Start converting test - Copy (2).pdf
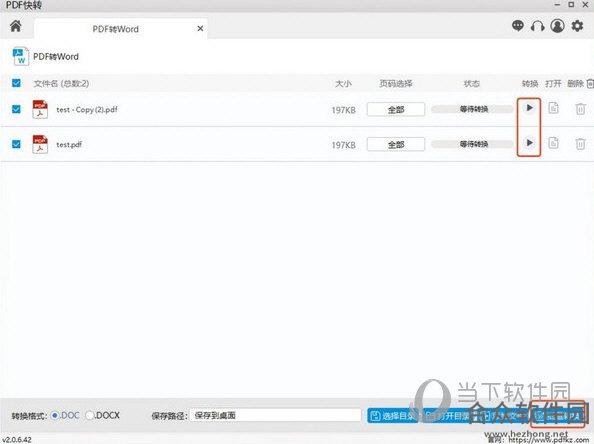Image resolution: width=594 pixels, height=444 pixels. point(529,108)
